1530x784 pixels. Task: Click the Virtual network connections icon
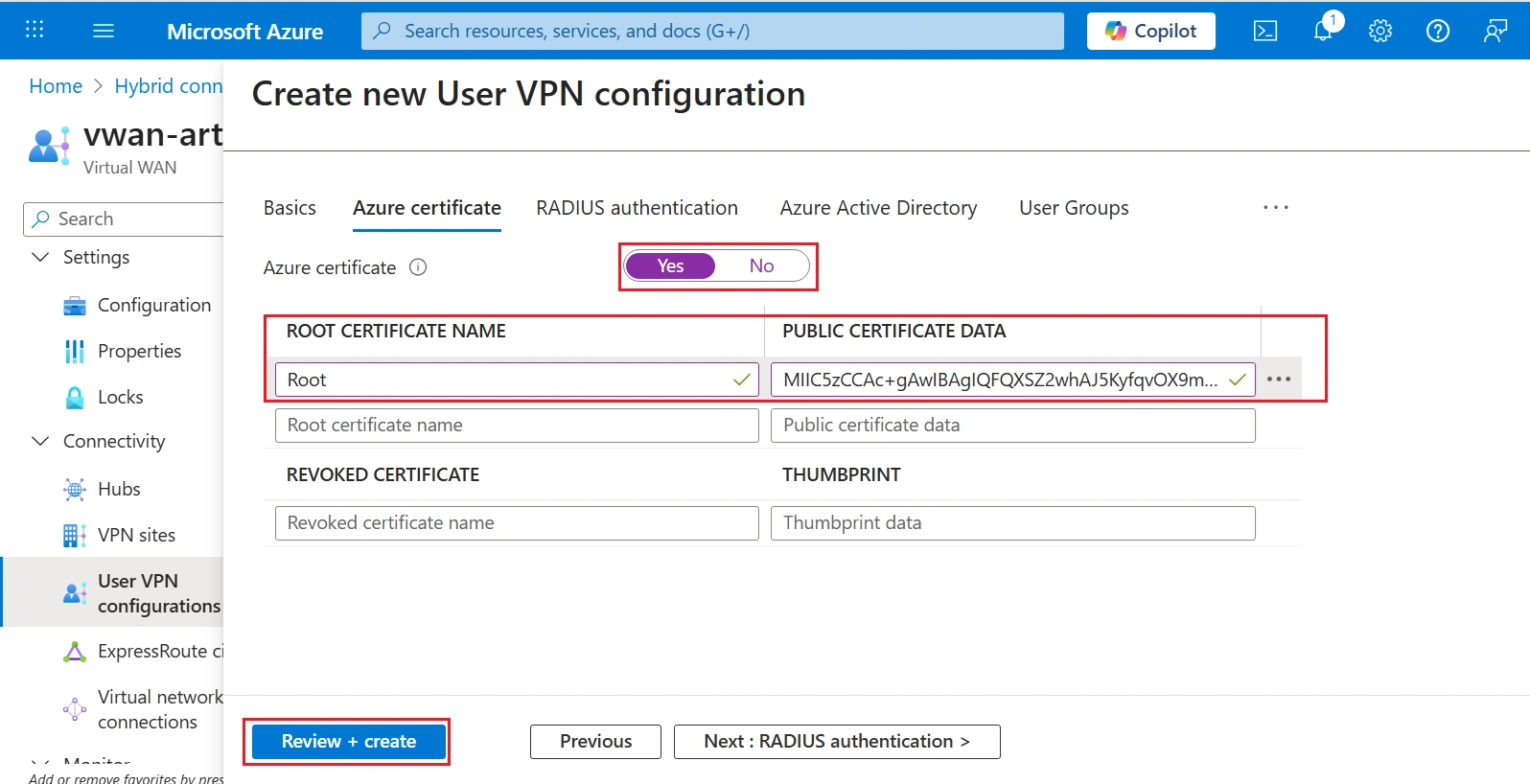[75, 709]
